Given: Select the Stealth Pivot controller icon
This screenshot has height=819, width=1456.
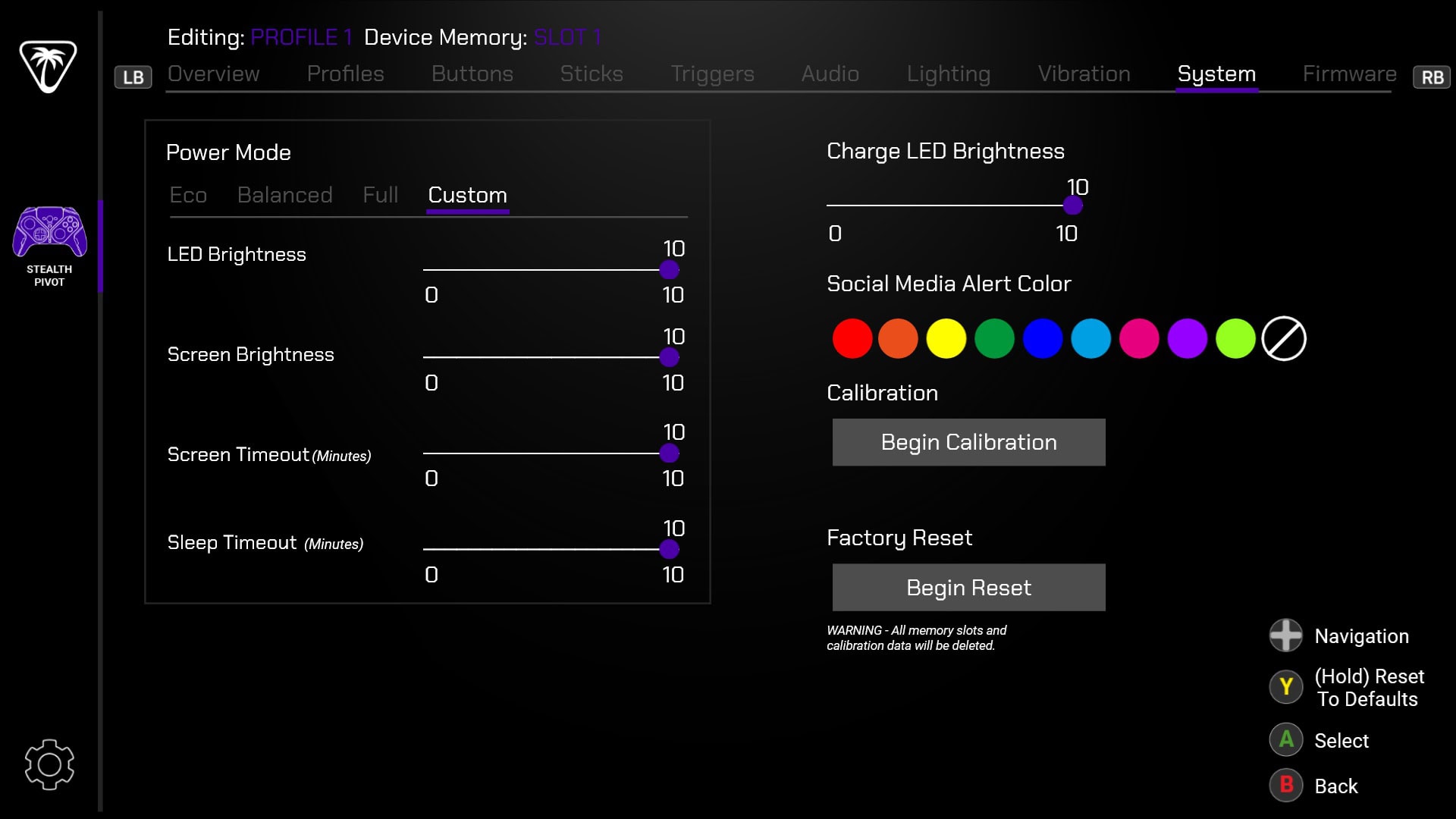Looking at the screenshot, I should click(49, 234).
